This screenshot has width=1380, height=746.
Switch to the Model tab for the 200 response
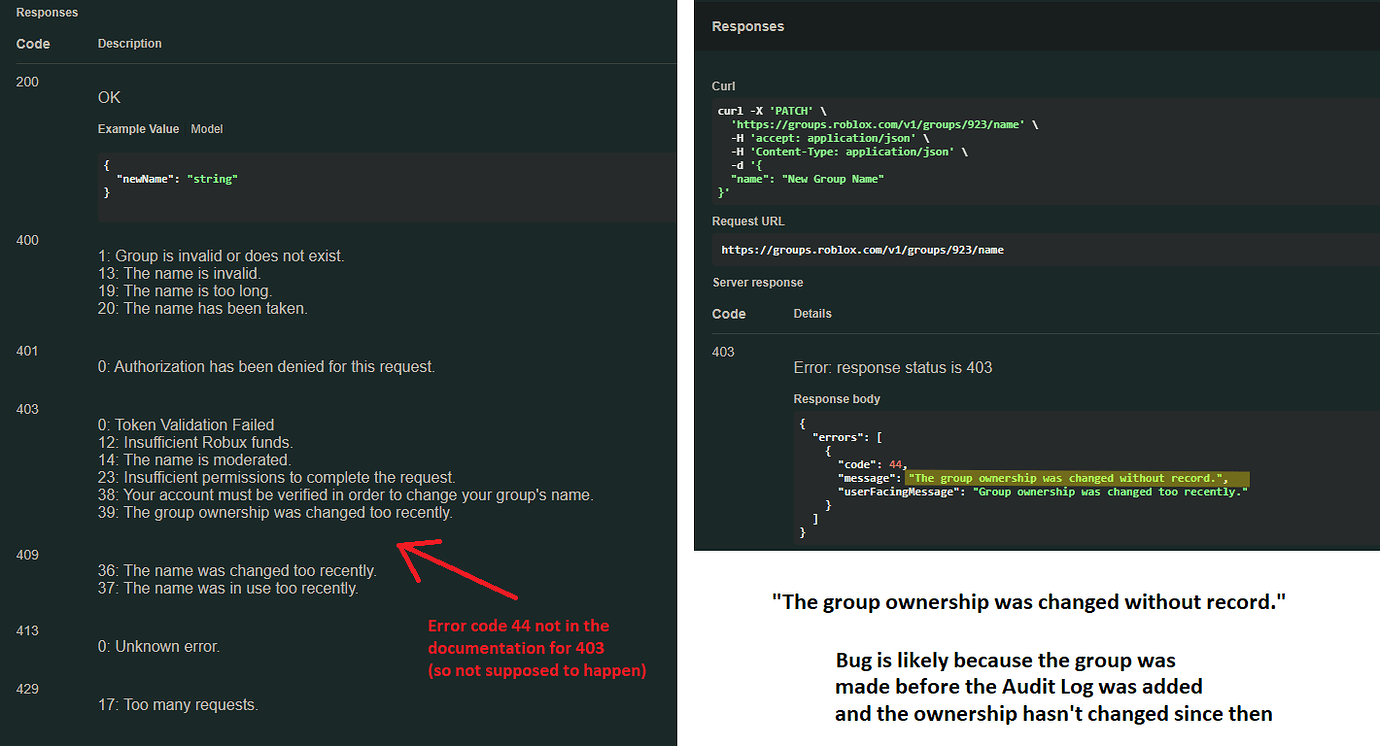[207, 128]
